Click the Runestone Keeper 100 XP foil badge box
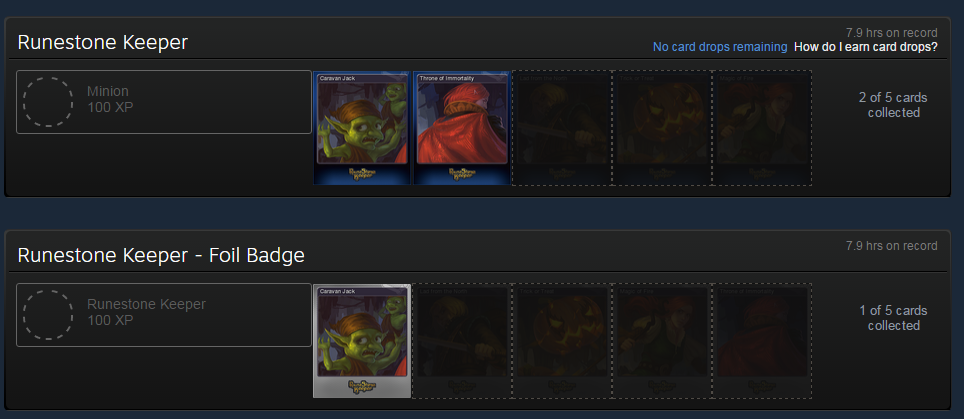 [x=164, y=315]
